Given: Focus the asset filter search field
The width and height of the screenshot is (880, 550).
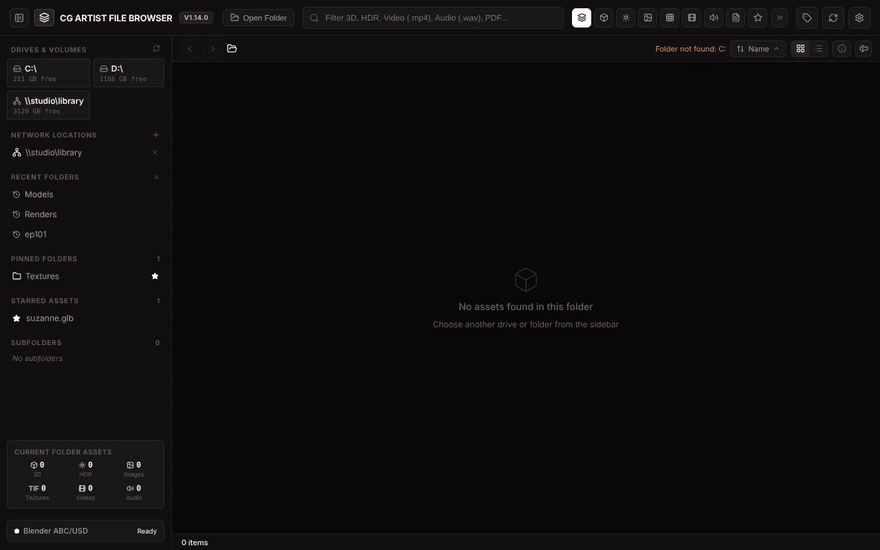Looking at the screenshot, I should pyautogui.click(x=433, y=17).
